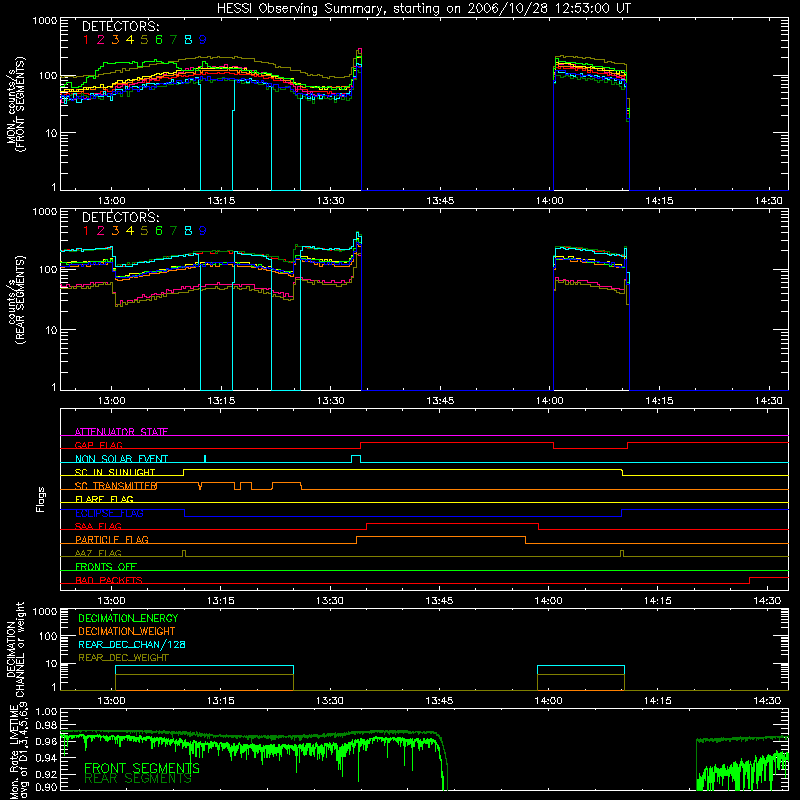Select detector 2 in the rear segments legend

coord(101,231)
